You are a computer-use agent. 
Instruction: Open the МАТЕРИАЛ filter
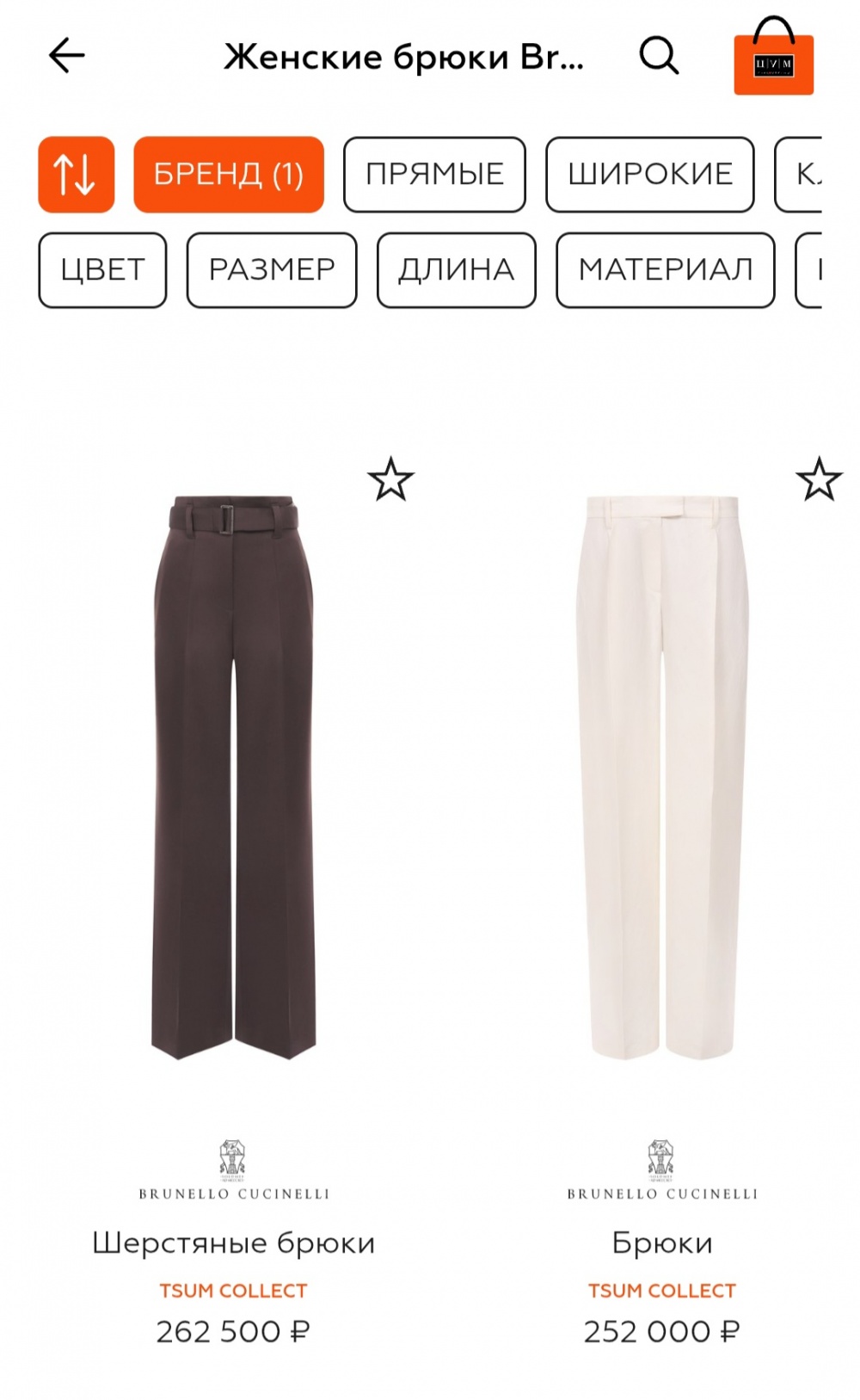666,270
